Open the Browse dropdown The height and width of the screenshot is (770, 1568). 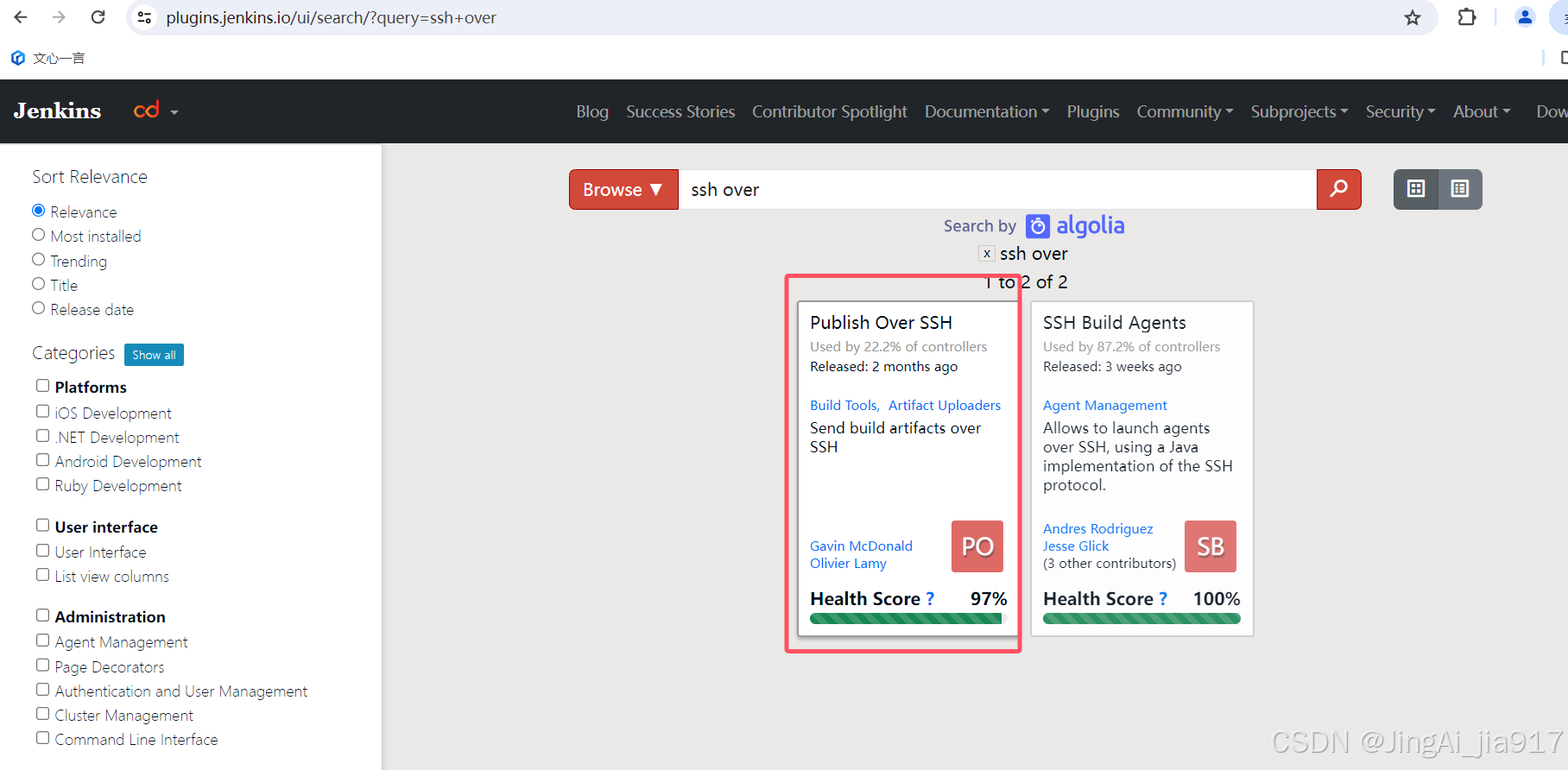623,189
